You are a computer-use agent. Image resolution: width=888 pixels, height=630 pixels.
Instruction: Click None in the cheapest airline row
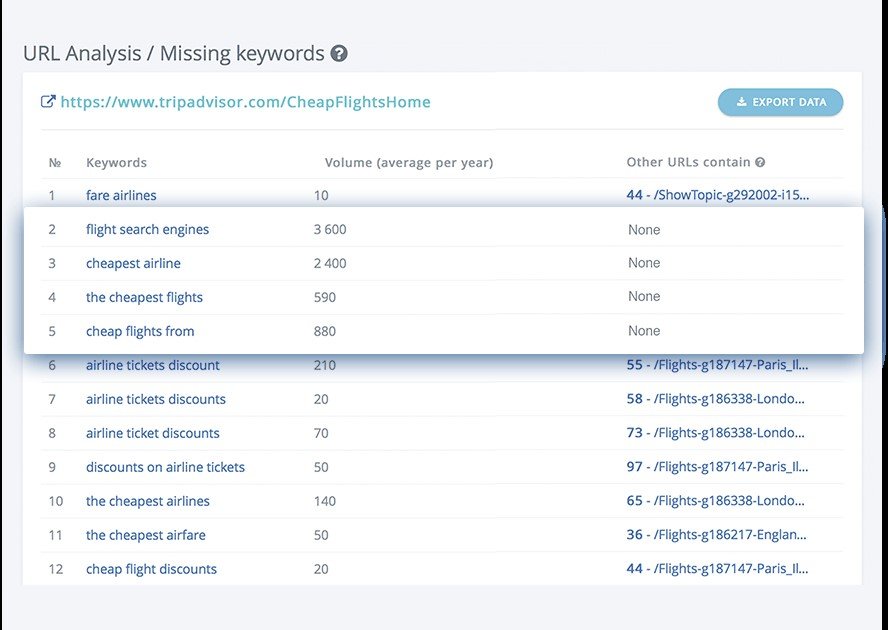pyautogui.click(x=644, y=263)
